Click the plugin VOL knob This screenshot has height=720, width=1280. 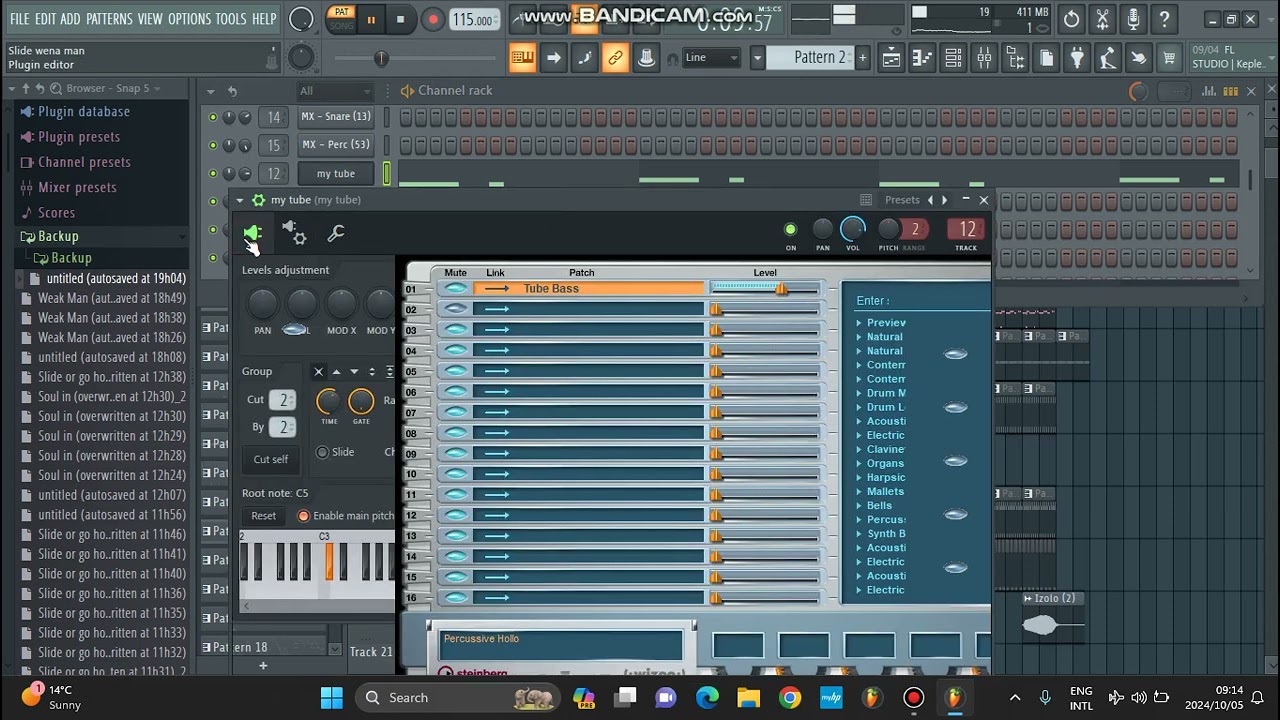(853, 230)
